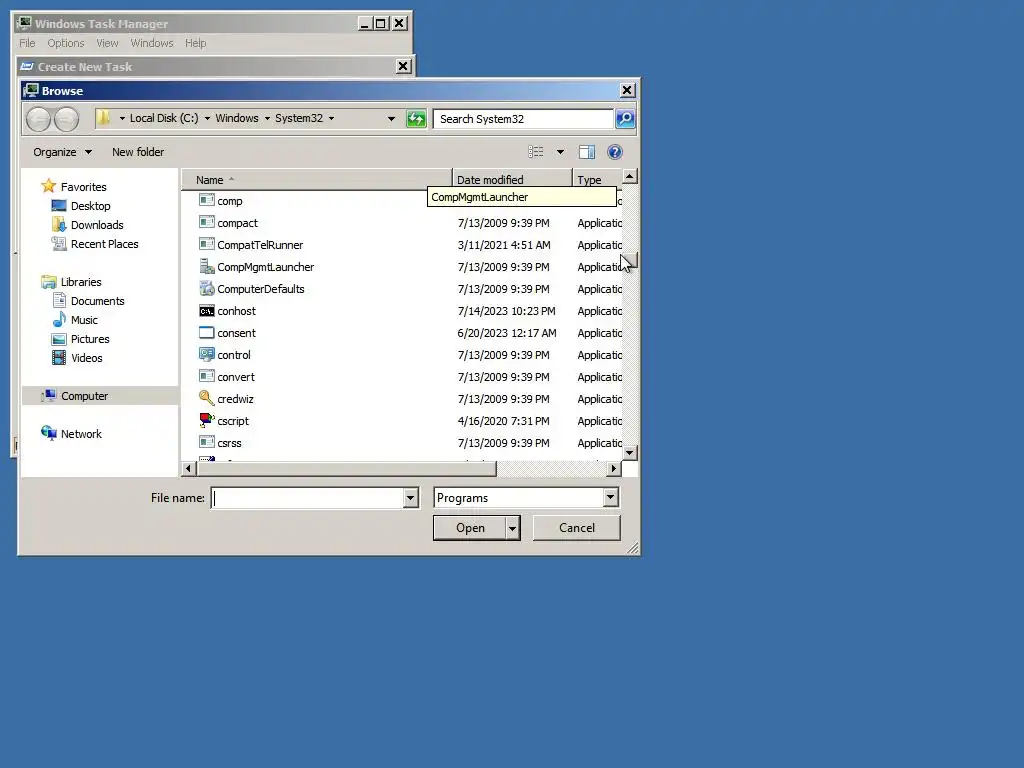1024x768 pixels.
Task: Select the CompatTelRunner file icon
Action: 206,245
